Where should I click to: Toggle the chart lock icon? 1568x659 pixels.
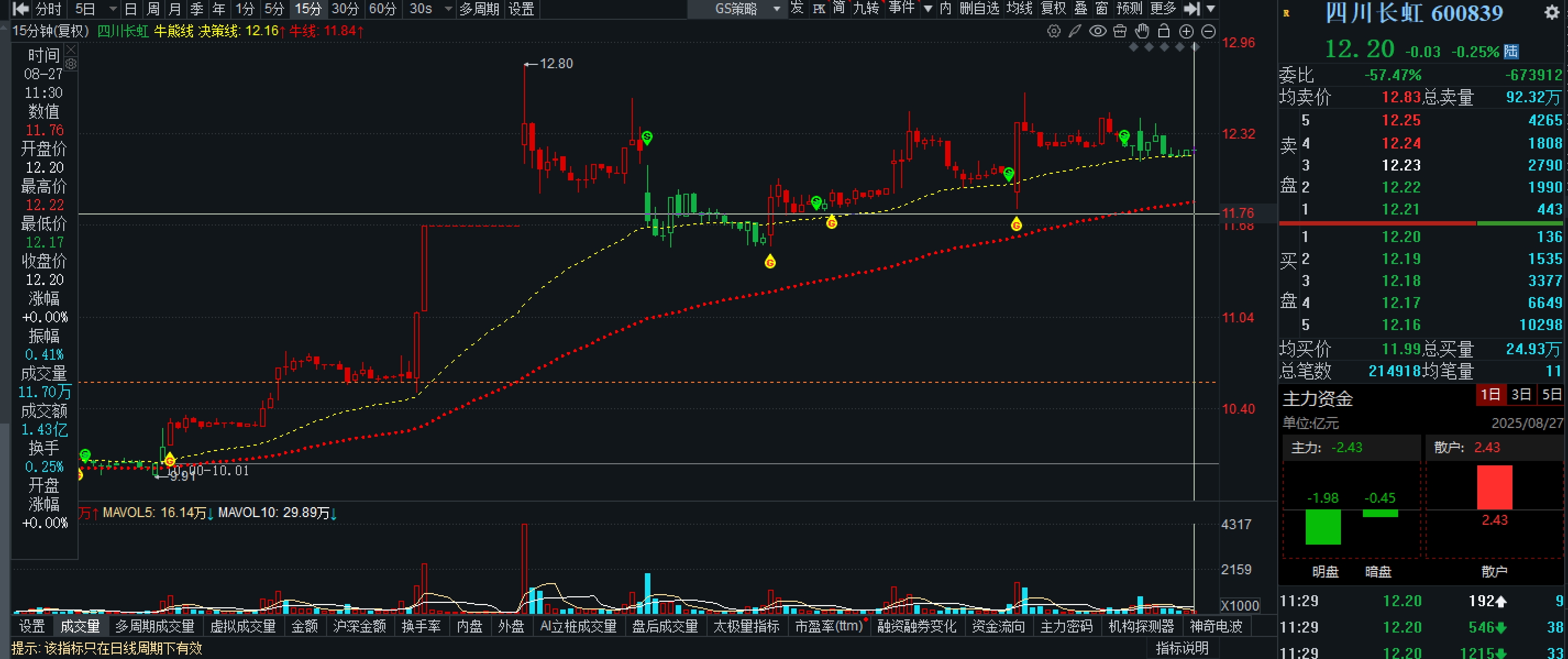click(x=1164, y=31)
